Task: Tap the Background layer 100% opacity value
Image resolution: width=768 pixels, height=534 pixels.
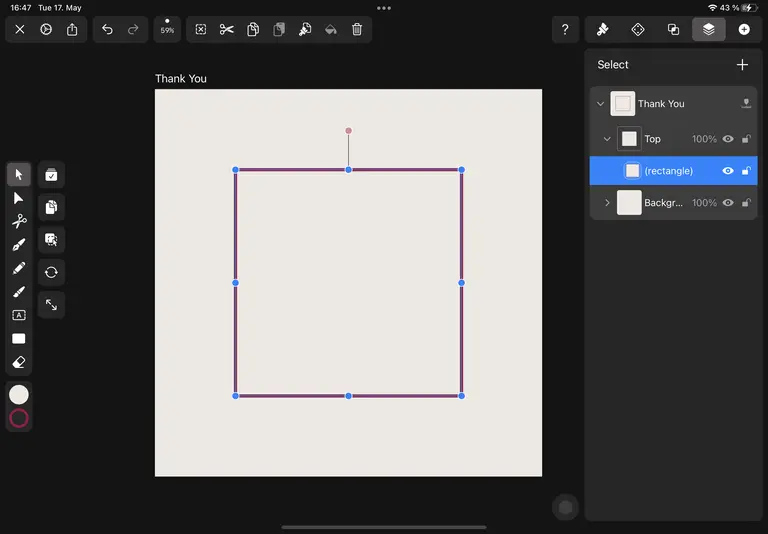Action: click(704, 203)
